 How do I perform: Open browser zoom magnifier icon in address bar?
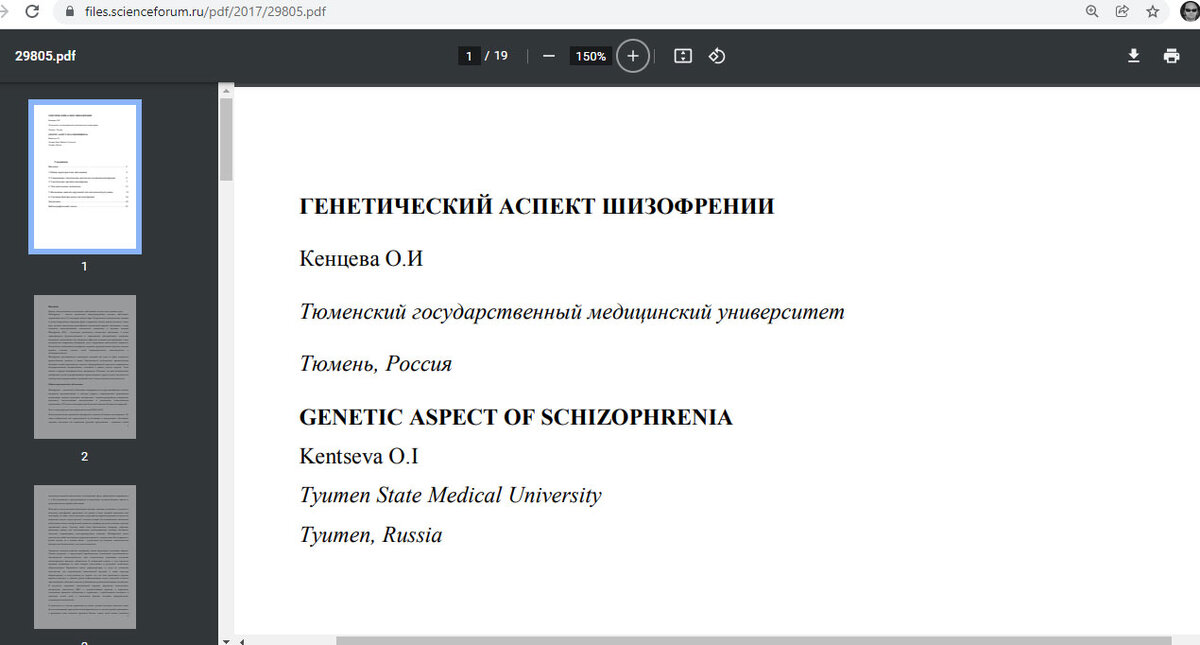point(1092,12)
